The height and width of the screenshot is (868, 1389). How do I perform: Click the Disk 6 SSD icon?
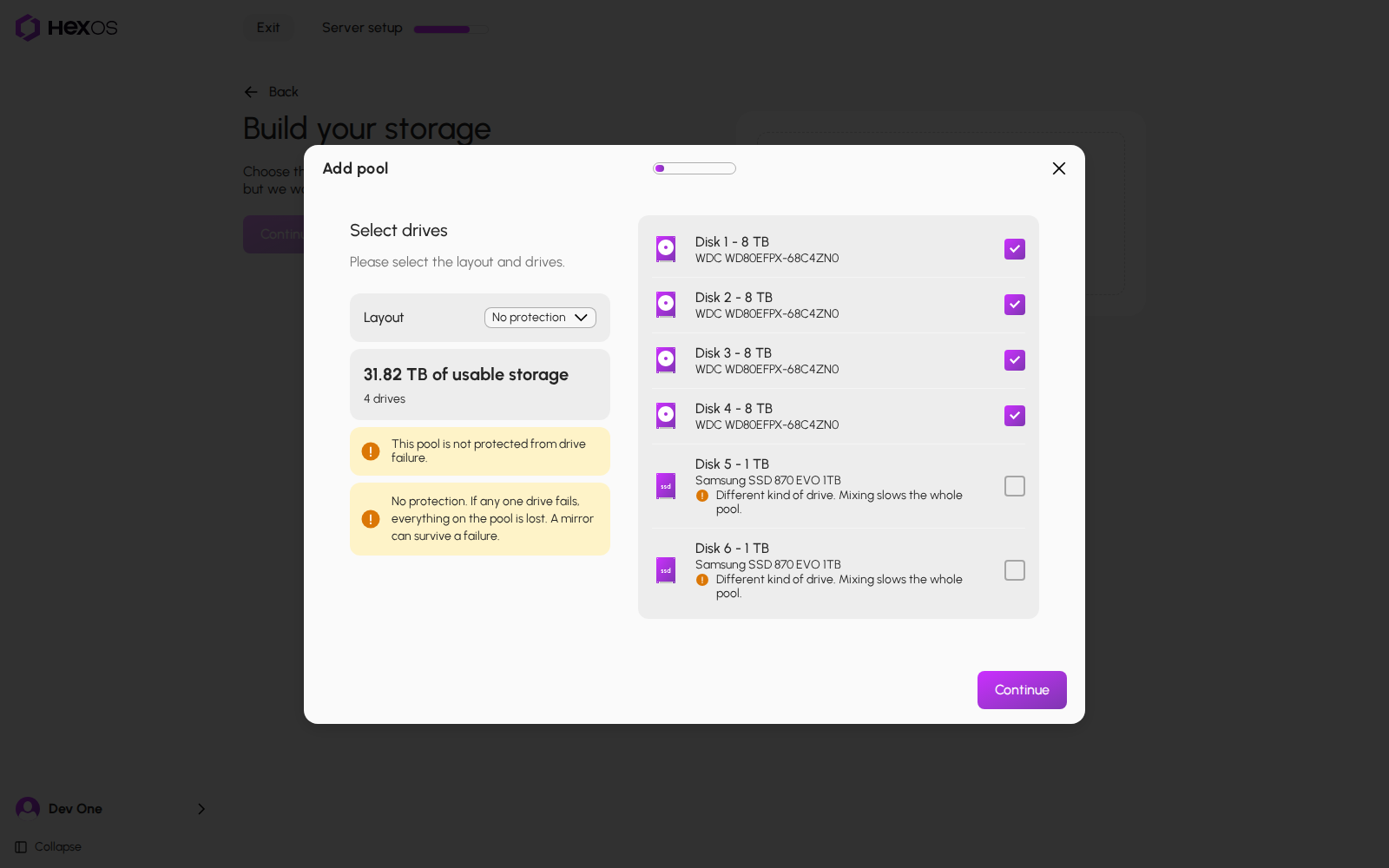666,570
